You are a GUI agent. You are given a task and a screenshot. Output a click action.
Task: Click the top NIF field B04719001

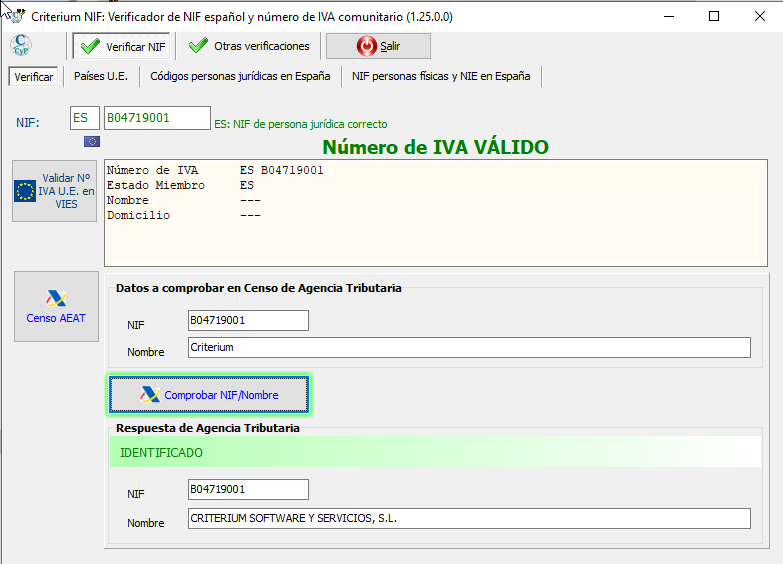tap(157, 118)
